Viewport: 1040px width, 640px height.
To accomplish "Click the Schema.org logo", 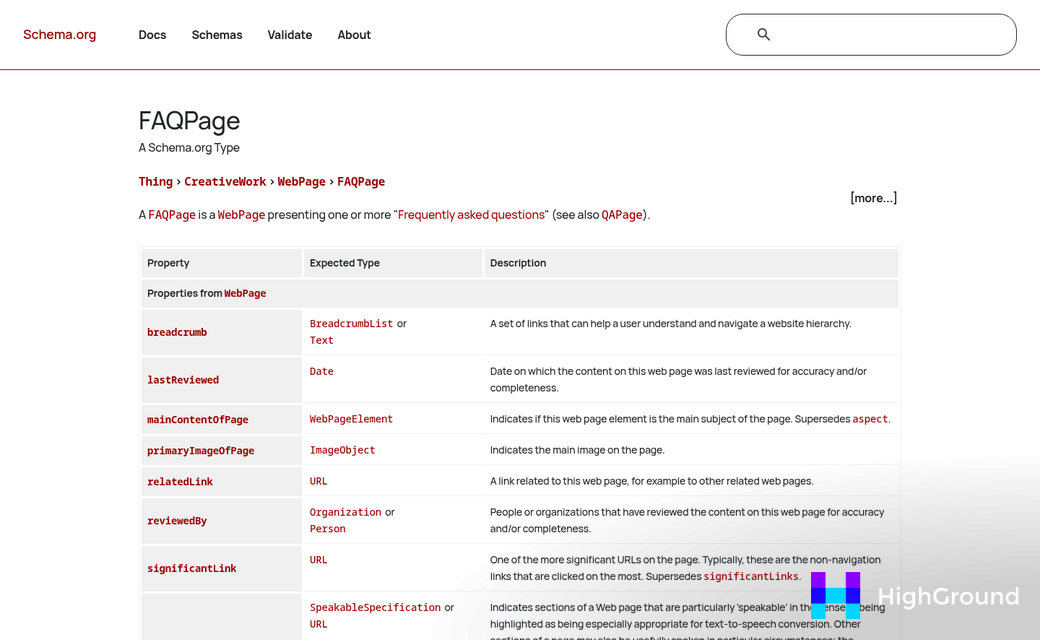I will tap(59, 34).
